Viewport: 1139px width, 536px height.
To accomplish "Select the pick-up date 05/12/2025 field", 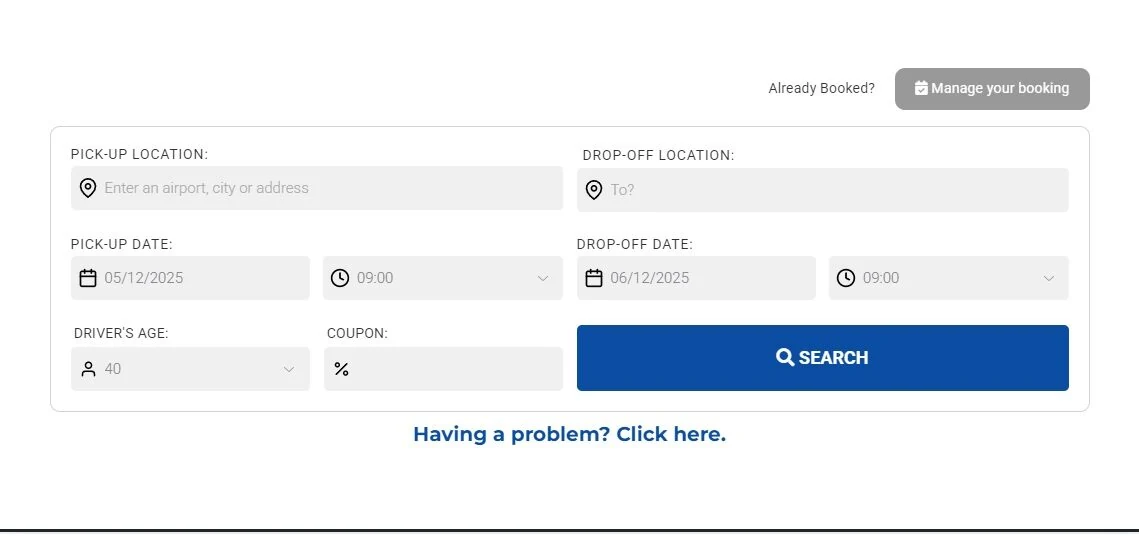I will (200, 278).
